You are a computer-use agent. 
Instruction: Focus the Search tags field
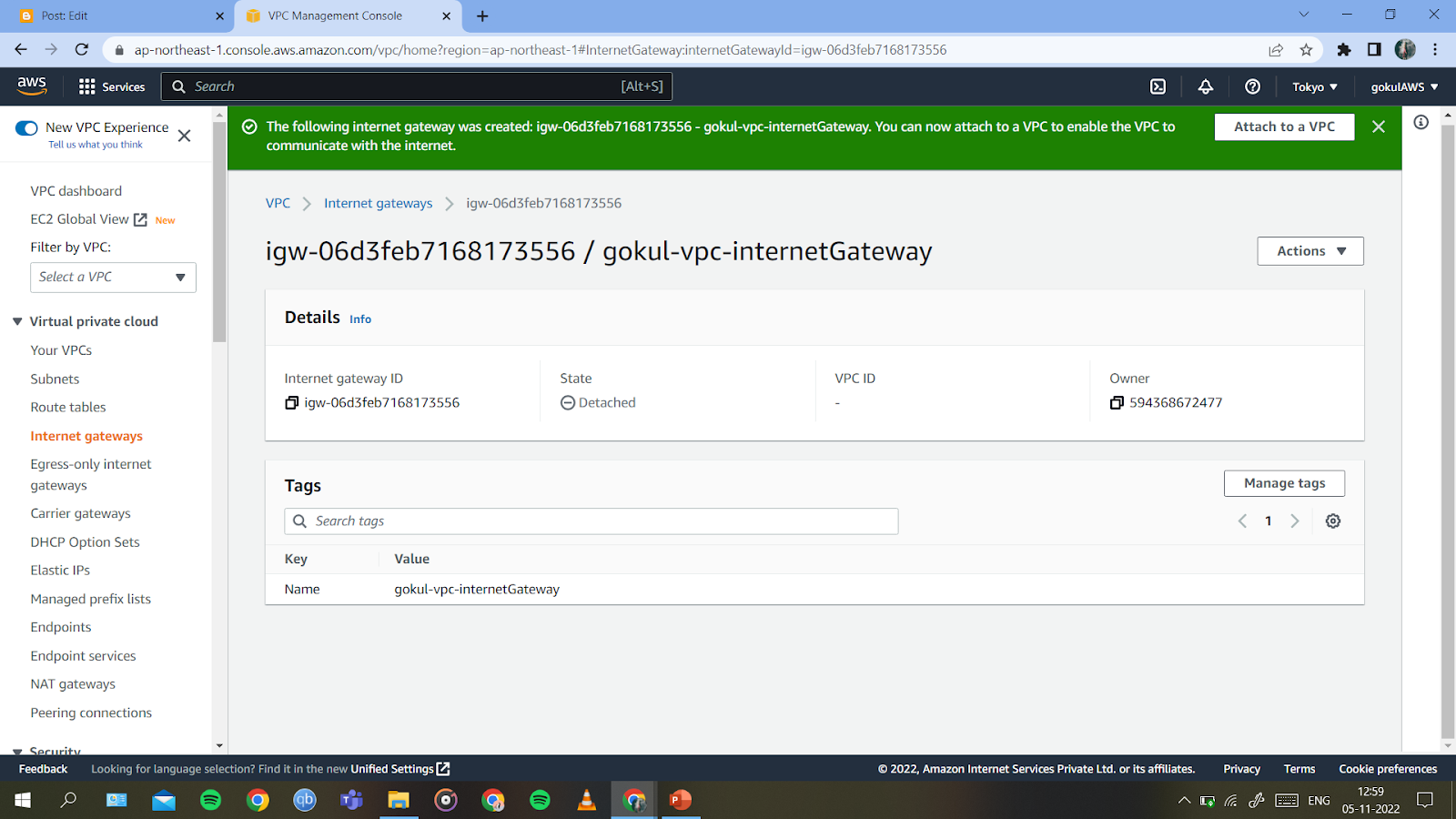click(591, 521)
